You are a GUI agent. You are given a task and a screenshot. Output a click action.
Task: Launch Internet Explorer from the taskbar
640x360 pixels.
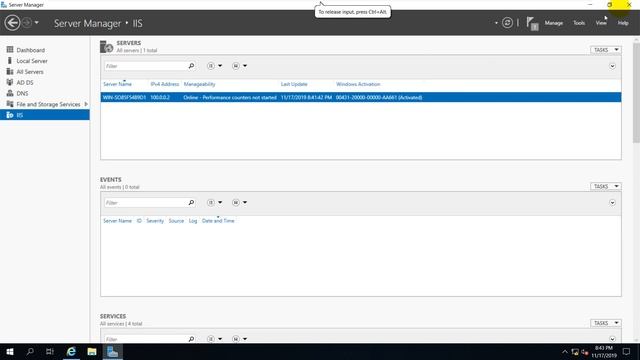71,351
